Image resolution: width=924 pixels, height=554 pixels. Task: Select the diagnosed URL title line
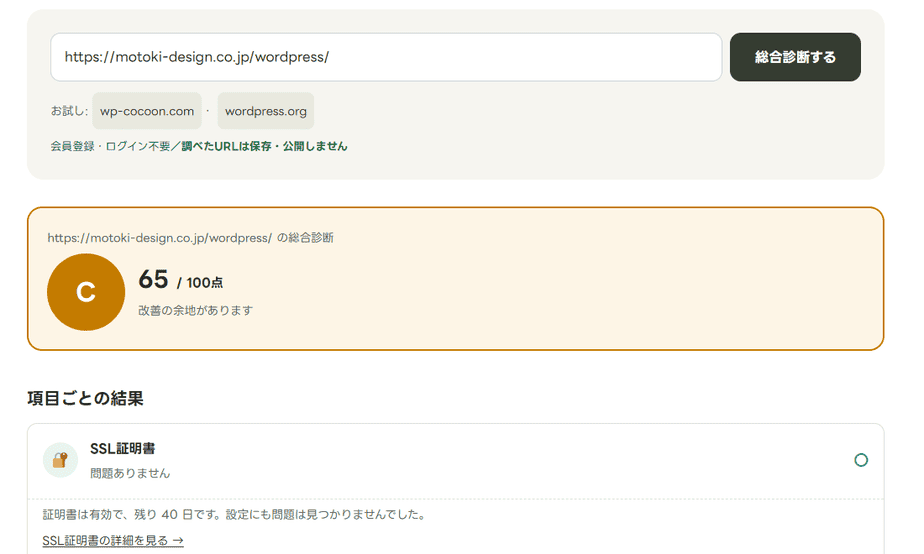[x=190, y=238]
